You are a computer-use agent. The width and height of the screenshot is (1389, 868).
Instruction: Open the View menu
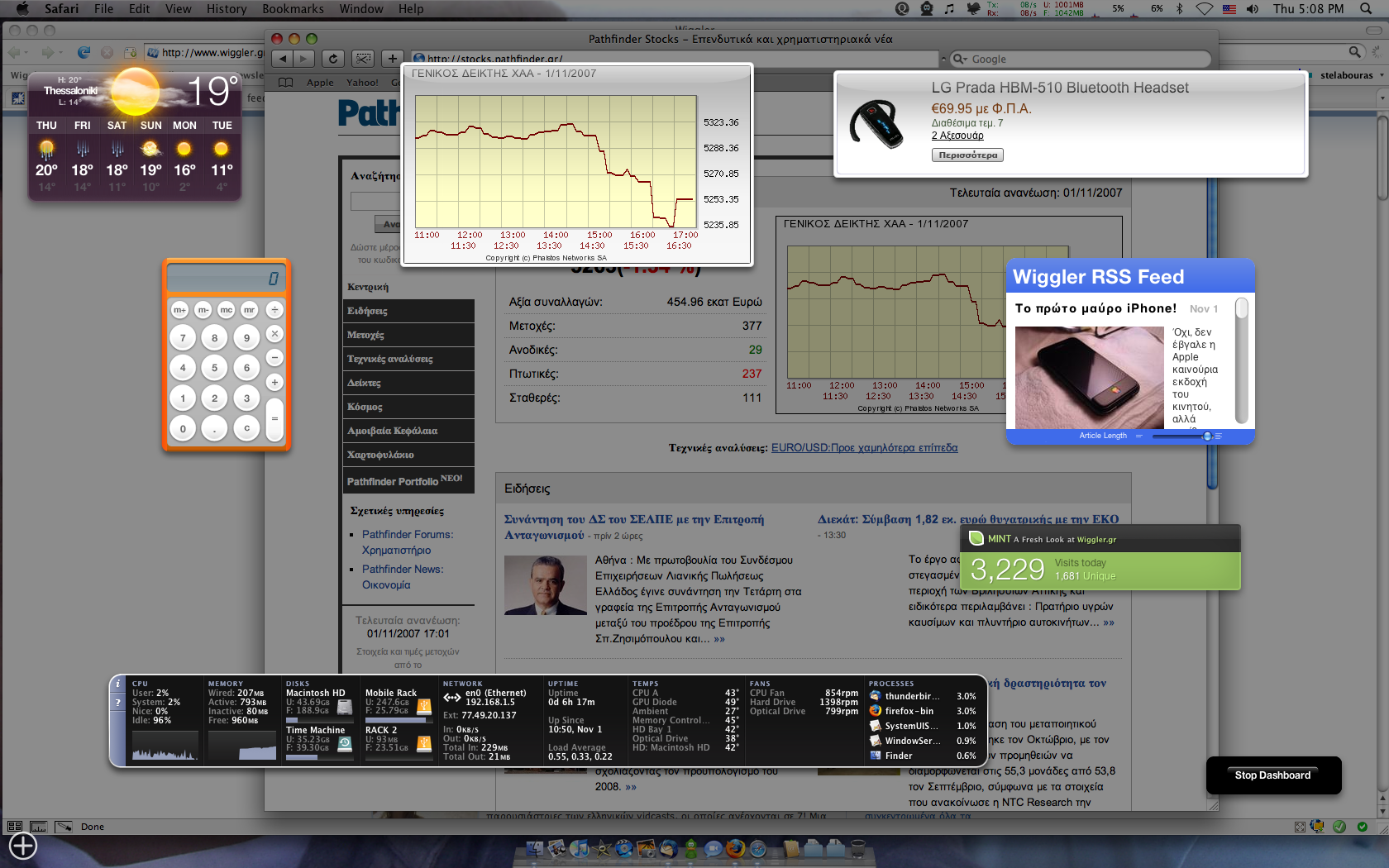pos(178,9)
